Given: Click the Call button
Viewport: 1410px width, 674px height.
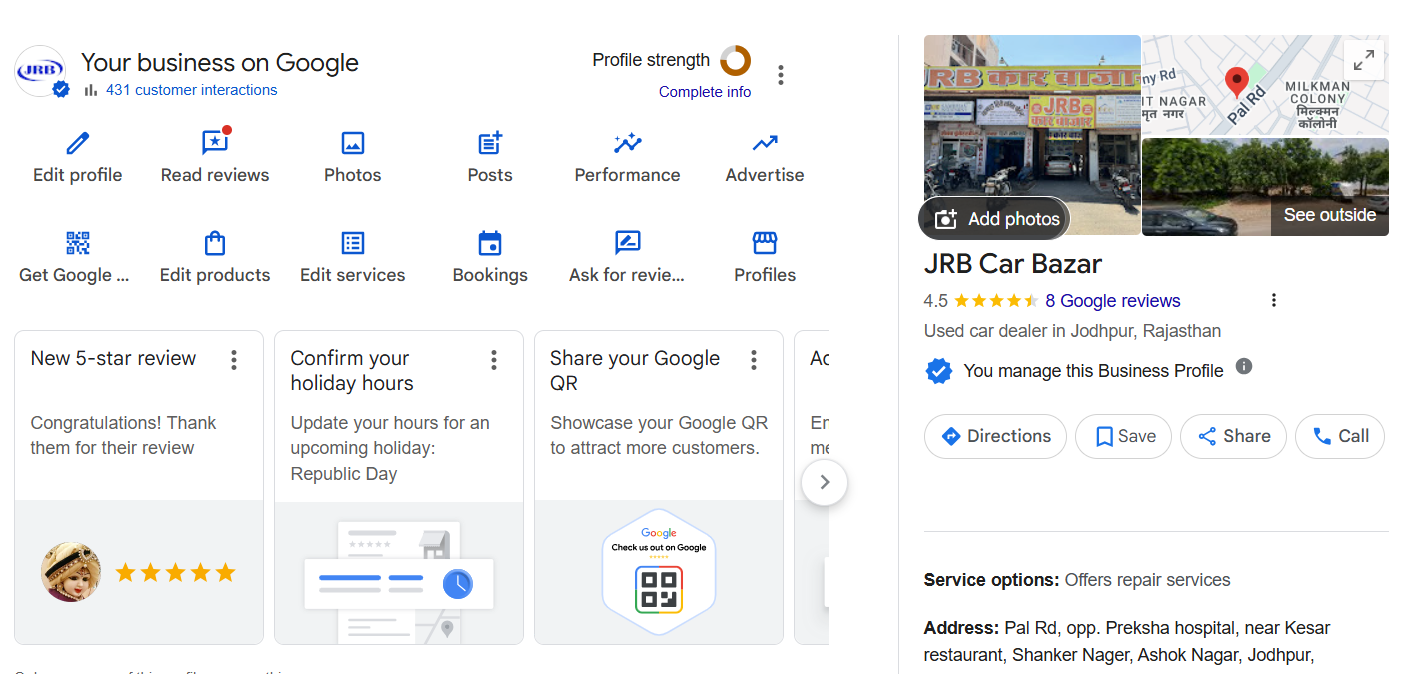Looking at the screenshot, I should click(x=1340, y=436).
